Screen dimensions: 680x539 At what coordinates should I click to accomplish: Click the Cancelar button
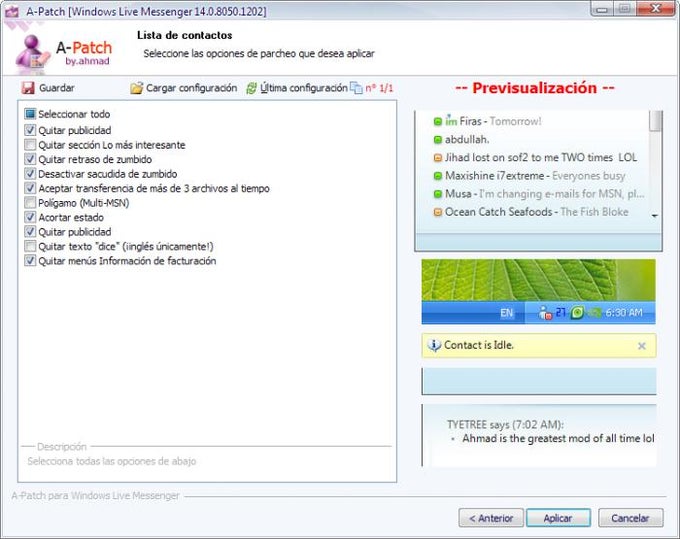[x=631, y=518]
